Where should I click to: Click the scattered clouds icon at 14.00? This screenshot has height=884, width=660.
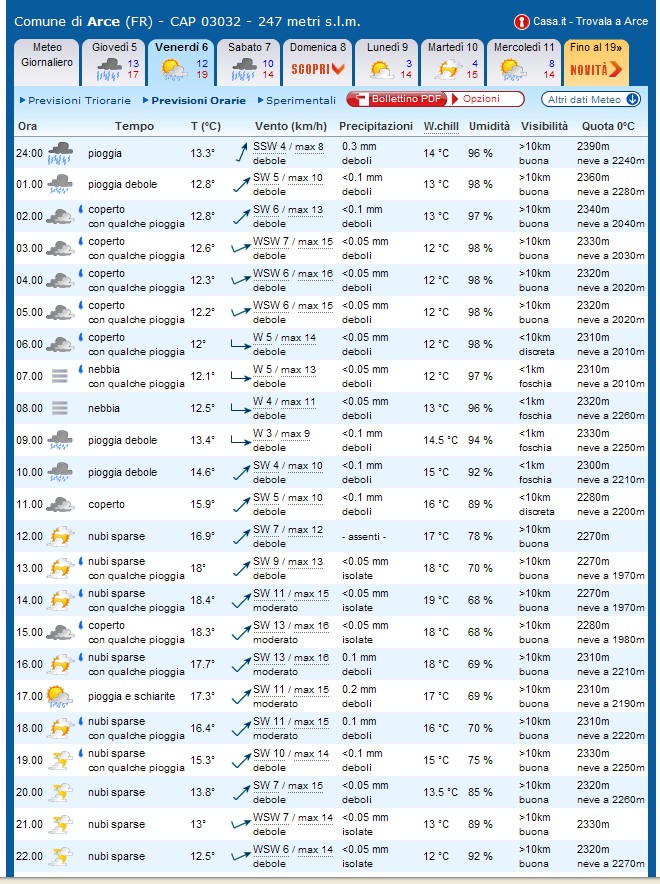(60, 600)
